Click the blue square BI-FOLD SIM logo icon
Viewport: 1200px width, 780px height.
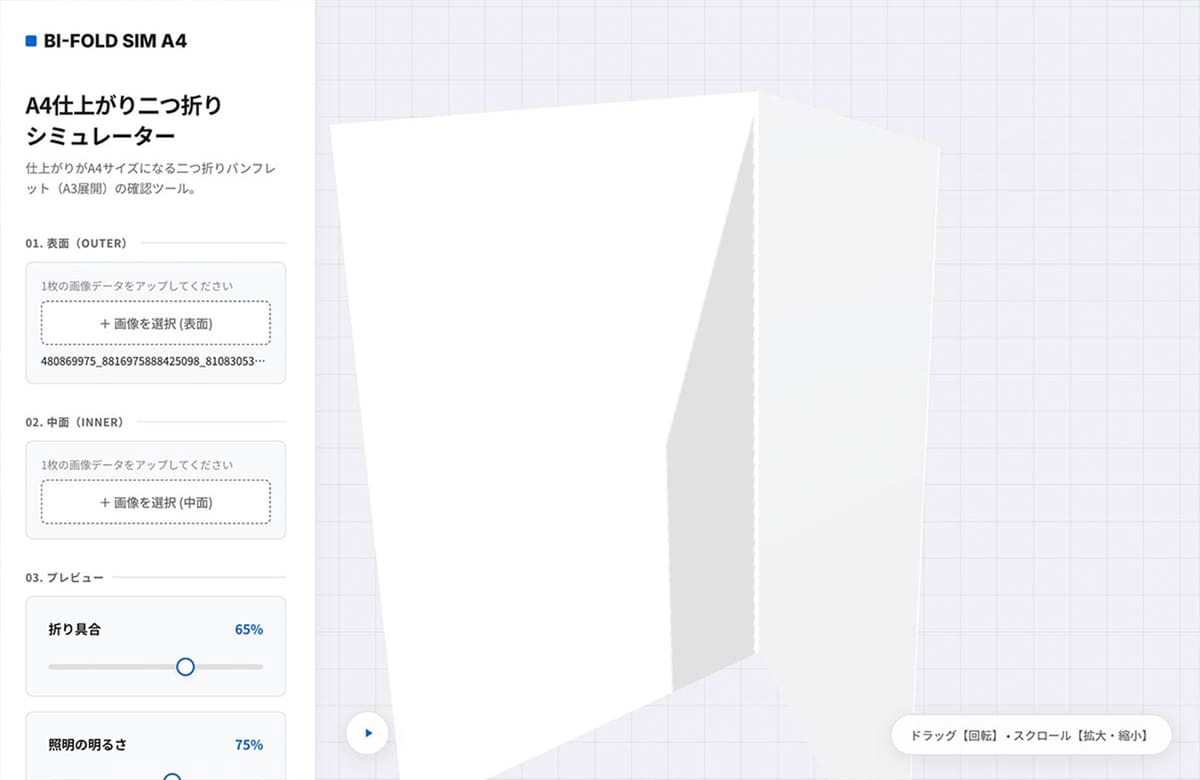click(x=31, y=42)
